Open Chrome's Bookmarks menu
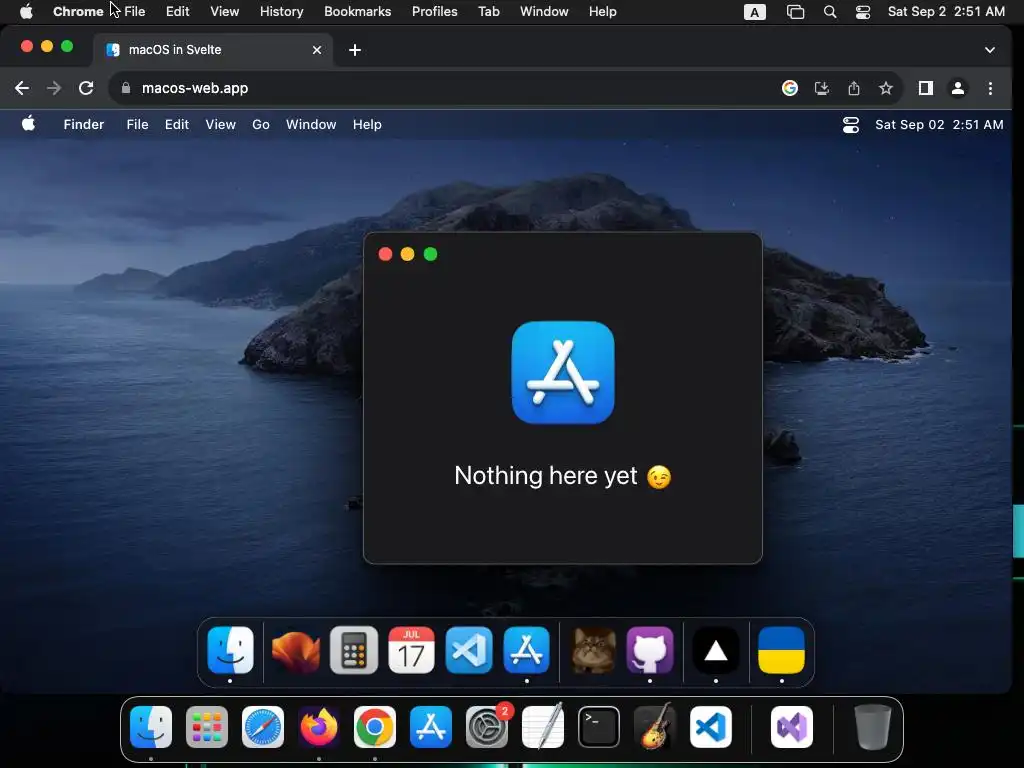 [x=357, y=12]
